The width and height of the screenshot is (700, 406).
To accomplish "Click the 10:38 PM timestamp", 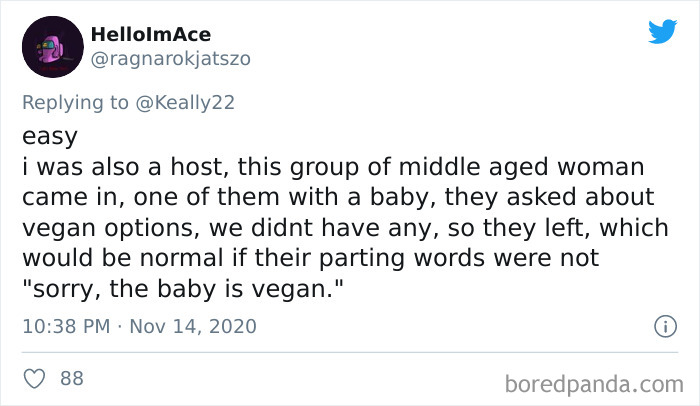I will 66,326.
